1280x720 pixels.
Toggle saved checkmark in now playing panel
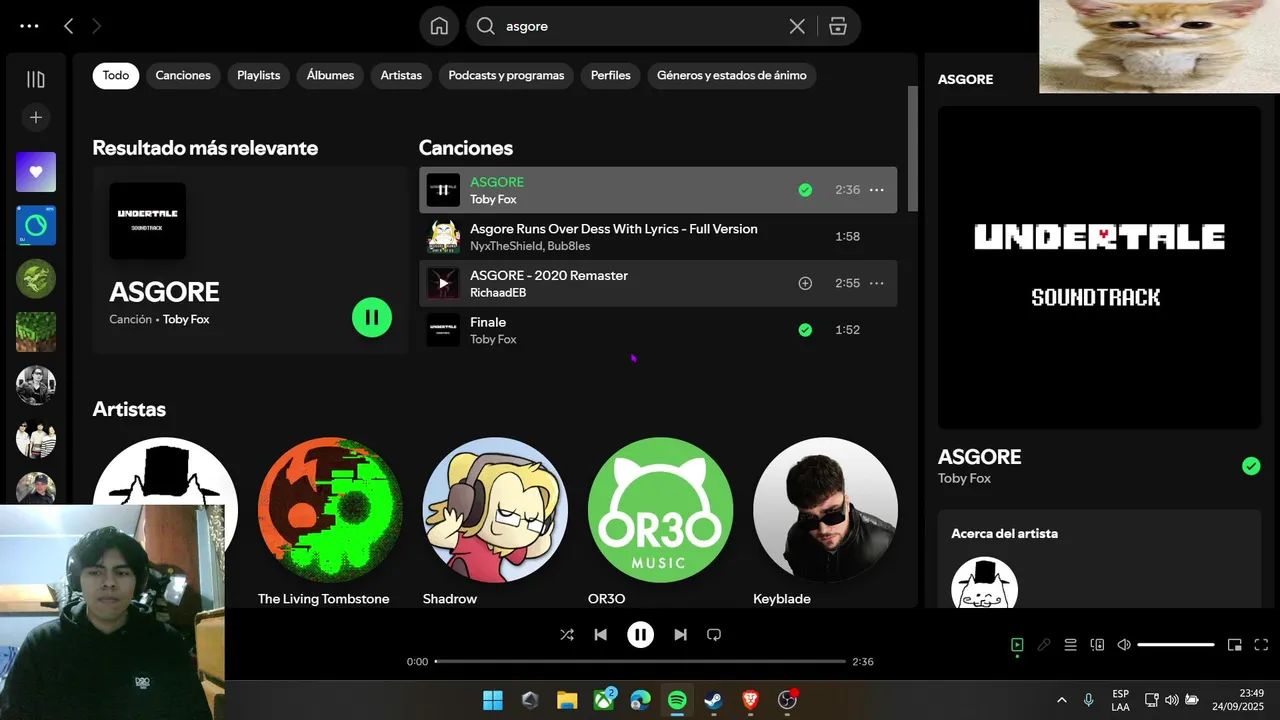tap(1251, 466)
